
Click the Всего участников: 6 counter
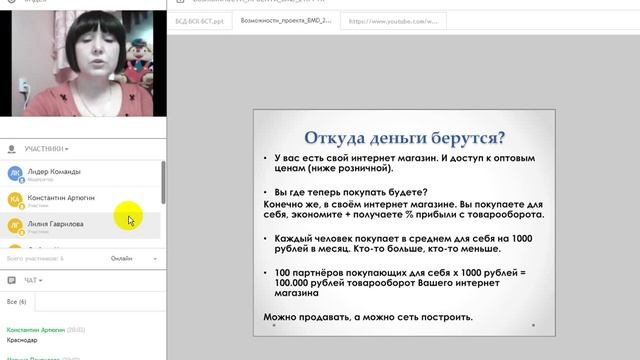[36, 259]
